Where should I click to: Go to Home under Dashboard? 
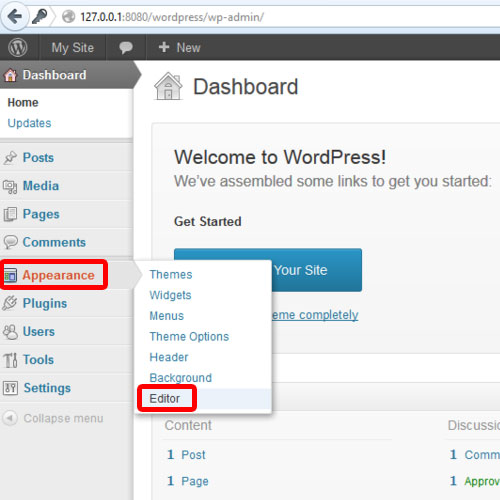tap(23, 102)
